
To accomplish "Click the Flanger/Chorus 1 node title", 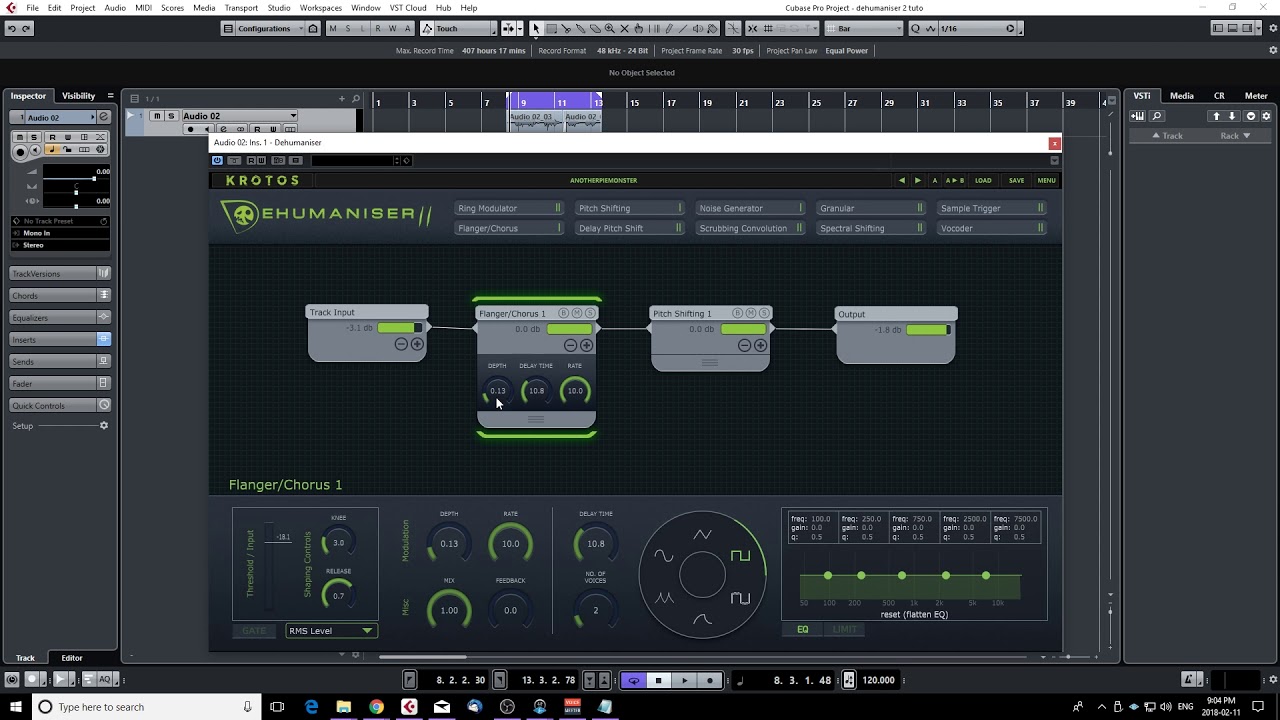I will [511, 314].
